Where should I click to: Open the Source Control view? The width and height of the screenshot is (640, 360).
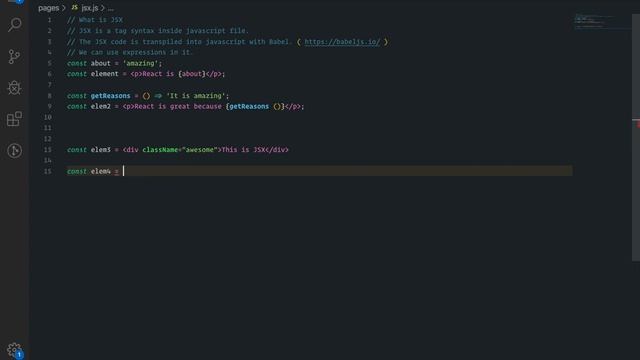pos(14,56)
